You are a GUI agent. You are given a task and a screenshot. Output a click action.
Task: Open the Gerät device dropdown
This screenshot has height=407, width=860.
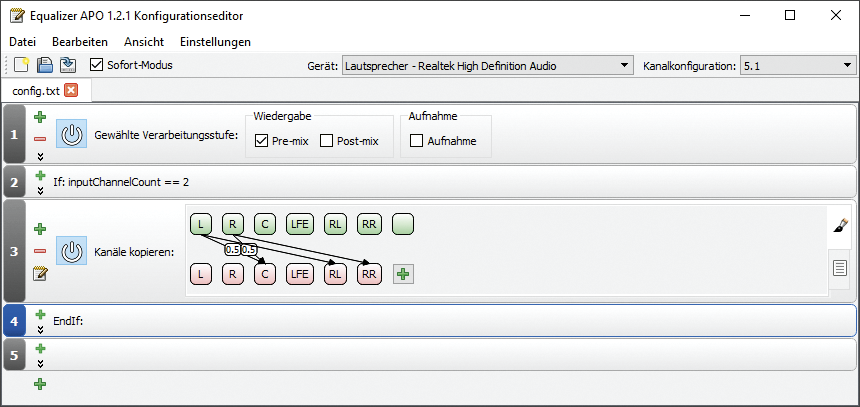487,66
